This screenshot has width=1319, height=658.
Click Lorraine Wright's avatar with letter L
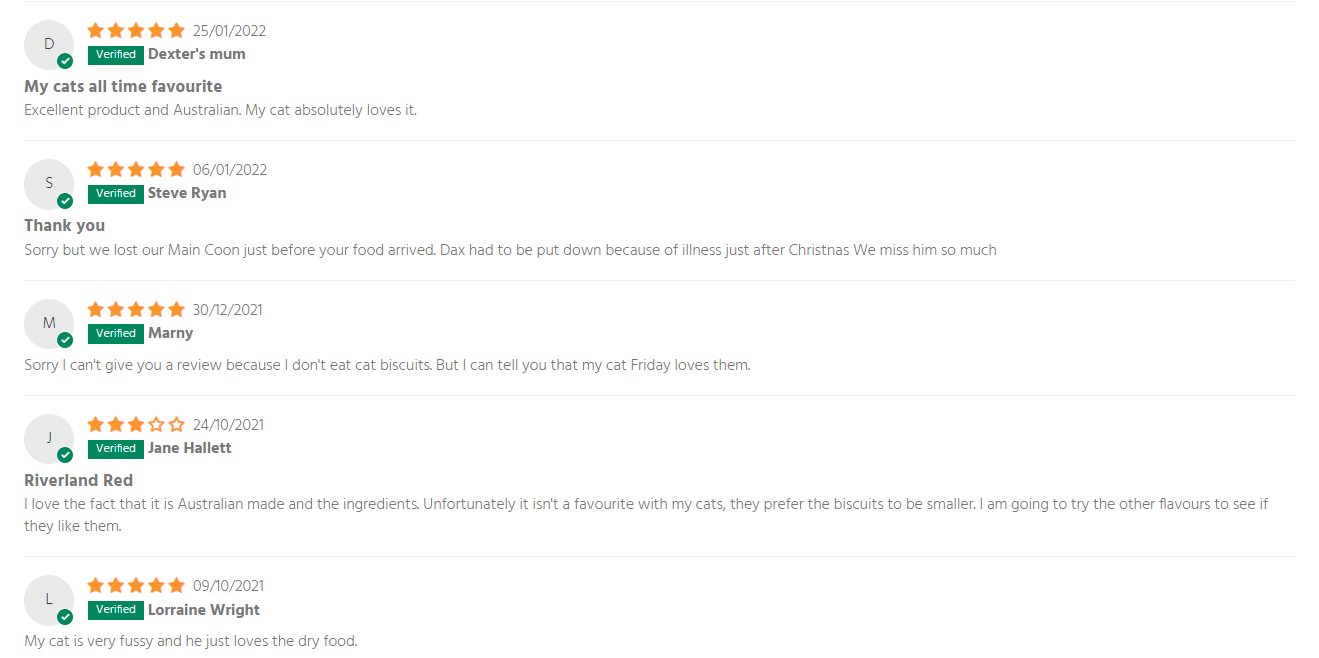(49, 600)
